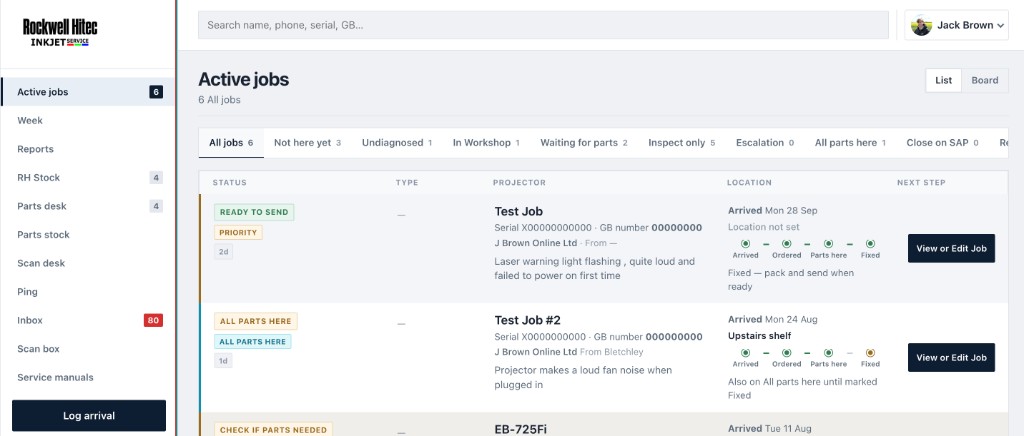Click the Active jobs count badge 6
The image size is (1024, 436).
coord(155,92)
